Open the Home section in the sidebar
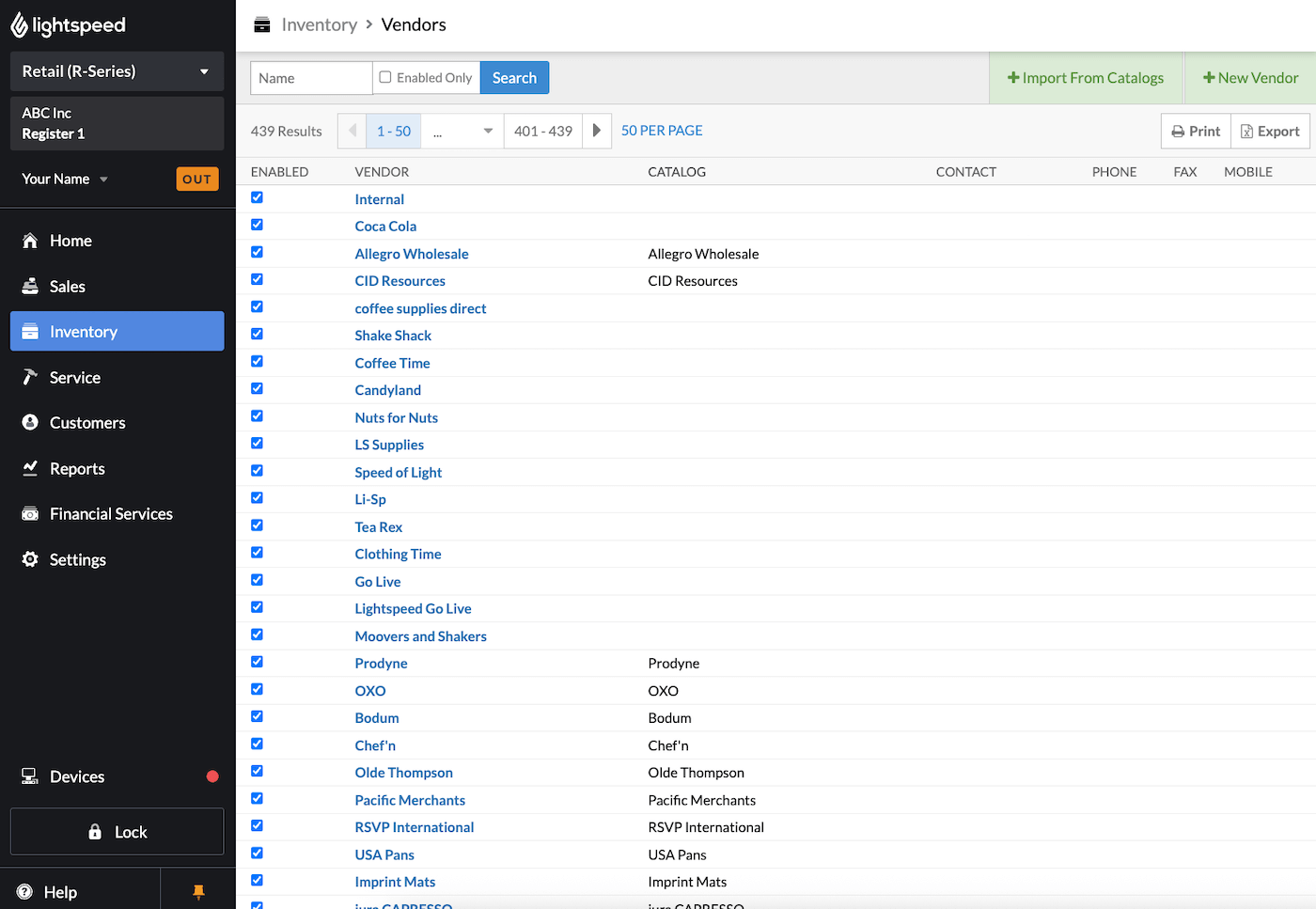1316x909 pixels. point(71,241)
